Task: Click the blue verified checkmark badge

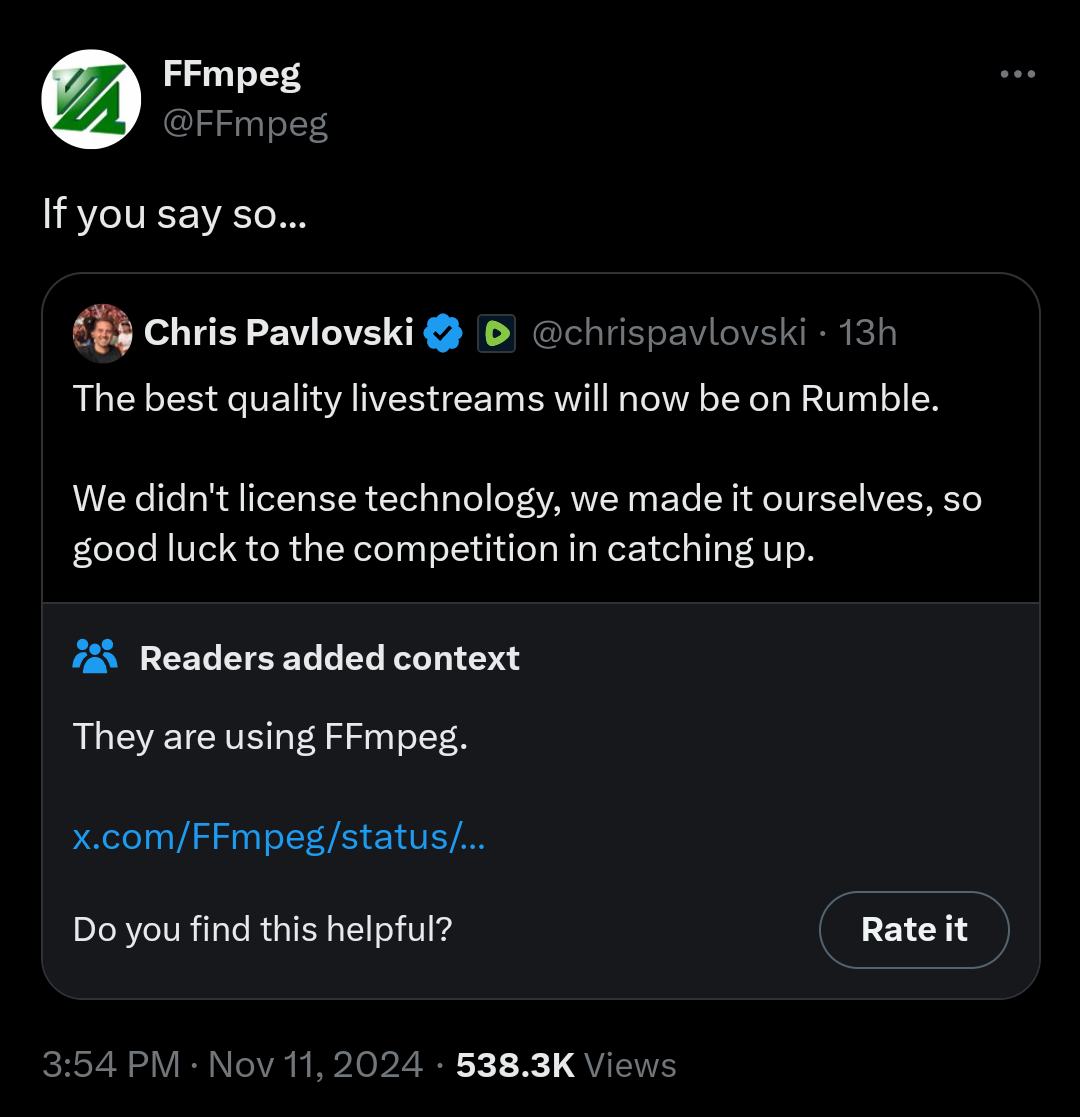Action: [x=443, y=333]
